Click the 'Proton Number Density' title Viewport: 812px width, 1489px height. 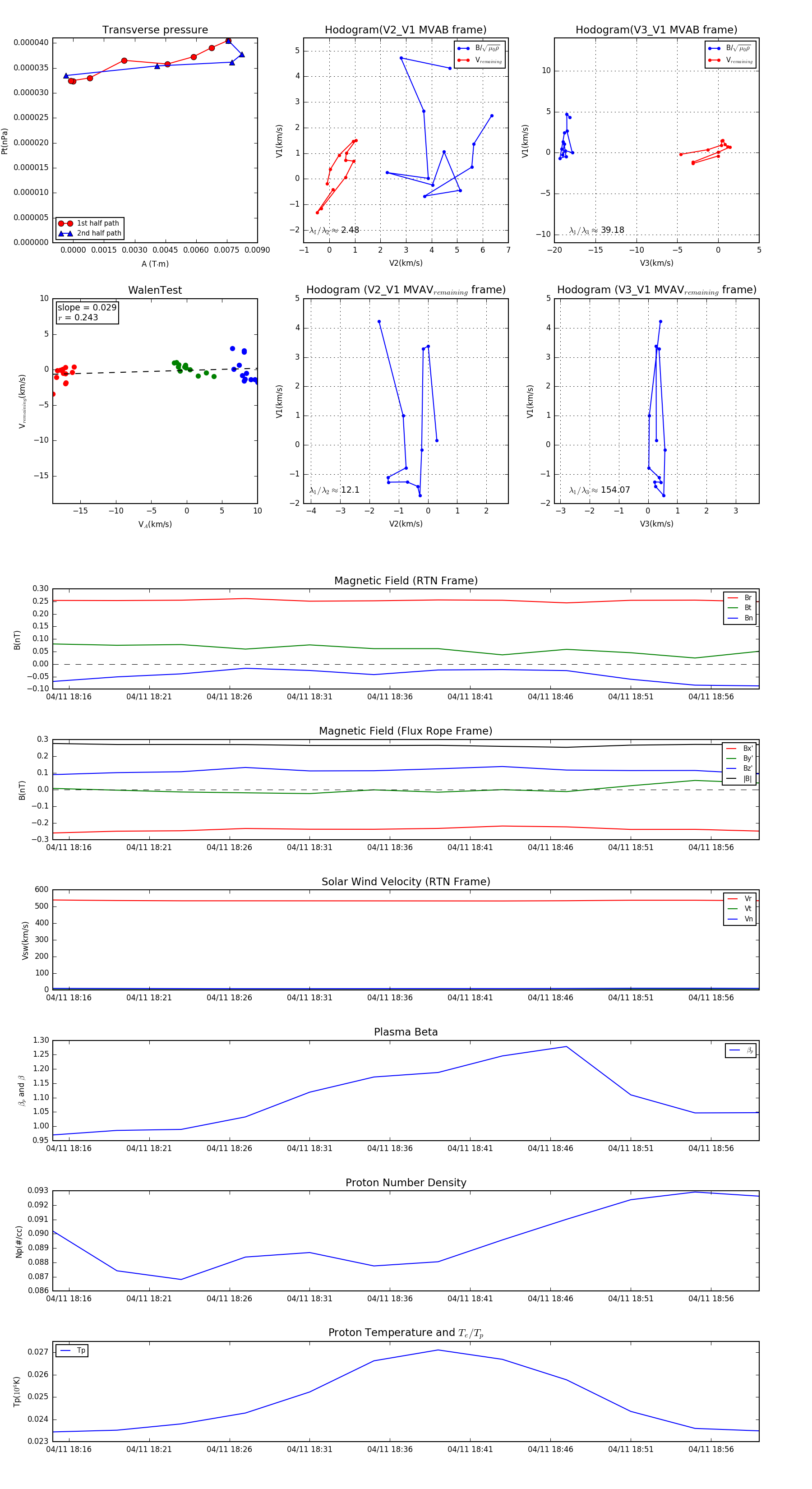click(406, 1183)
